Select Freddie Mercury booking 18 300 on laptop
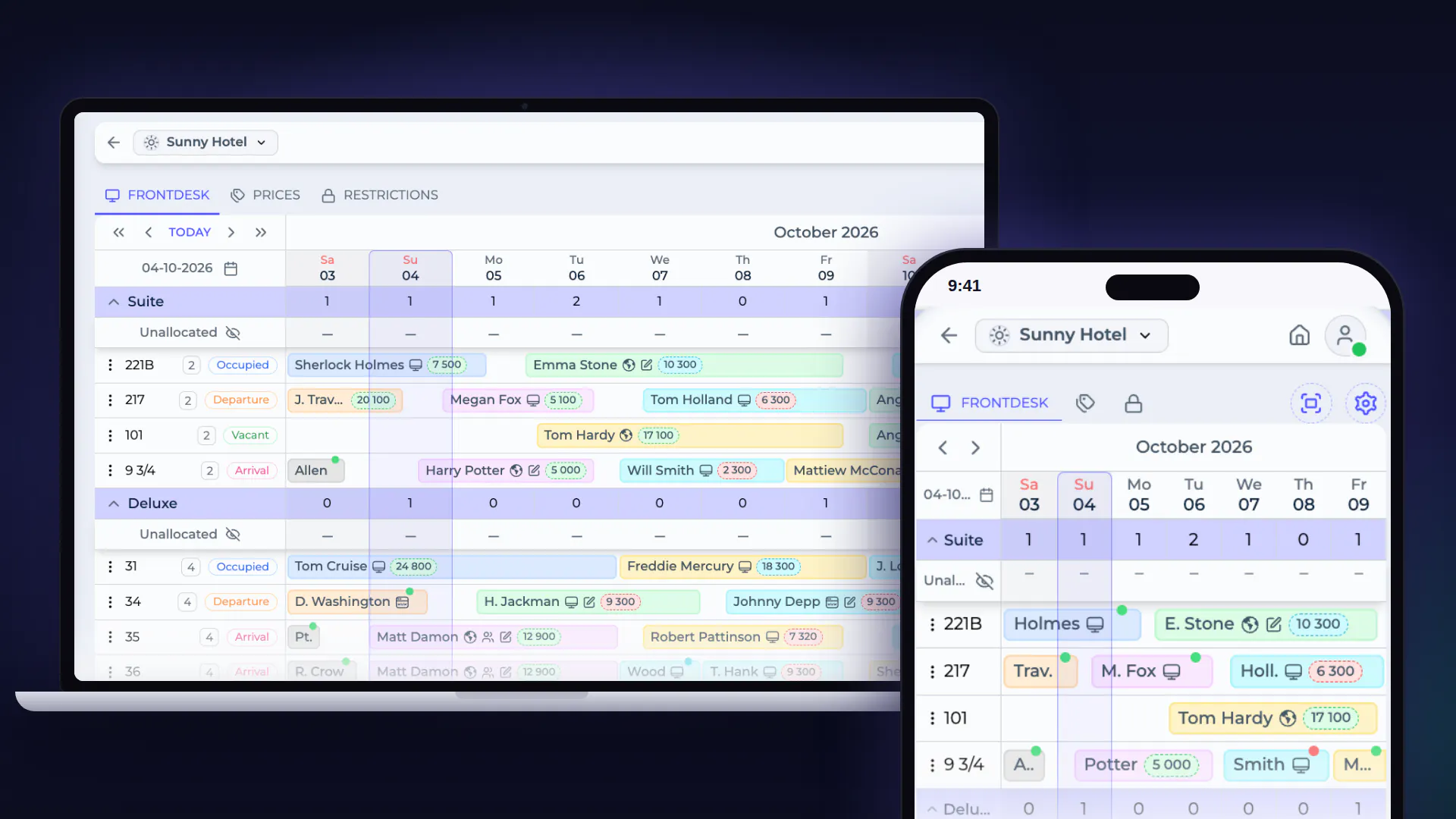This screenshot has width=1456, height=819. (x=743, y=566)
